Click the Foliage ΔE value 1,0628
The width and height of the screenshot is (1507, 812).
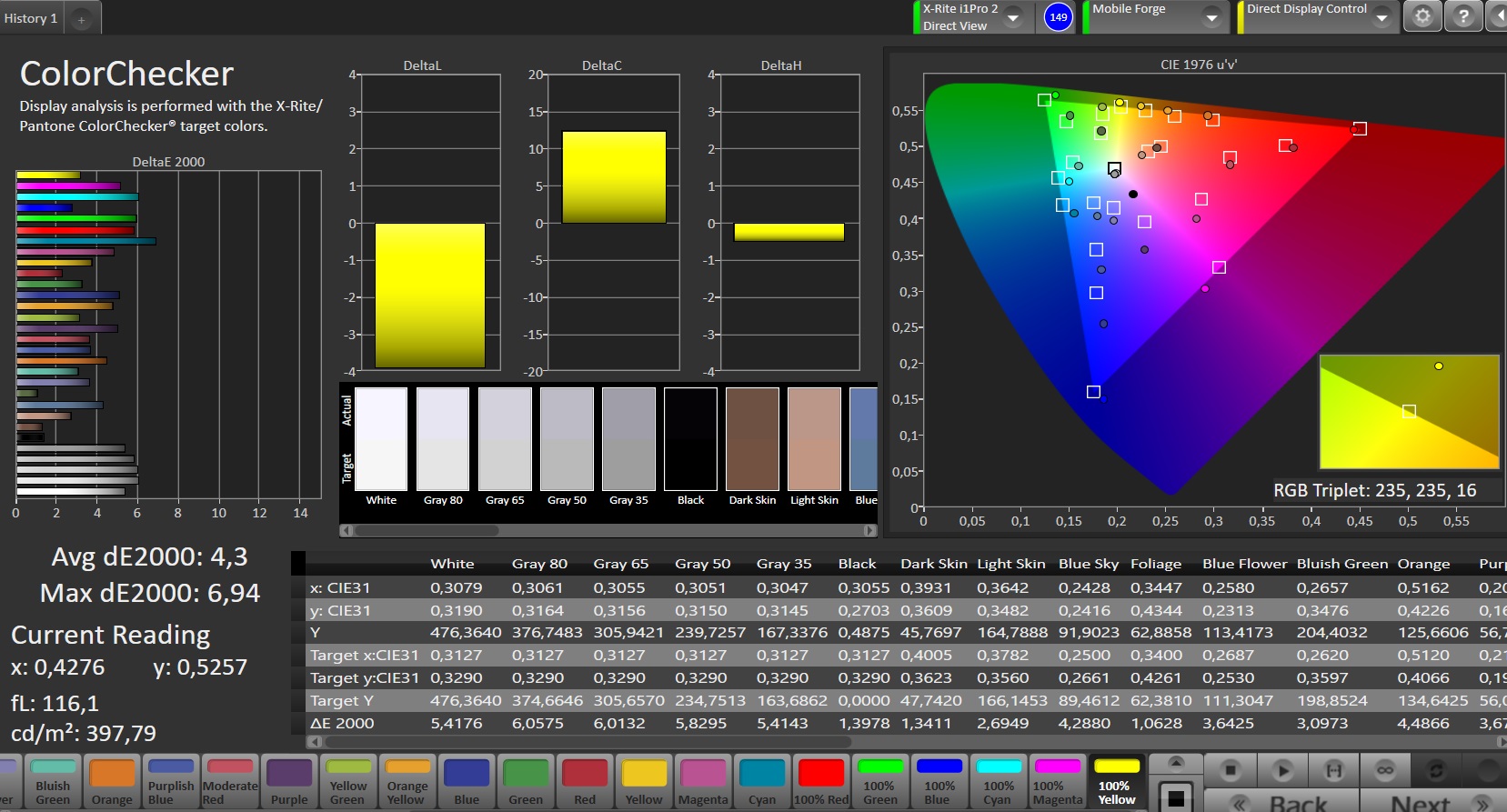click(x=1156, y=724)
